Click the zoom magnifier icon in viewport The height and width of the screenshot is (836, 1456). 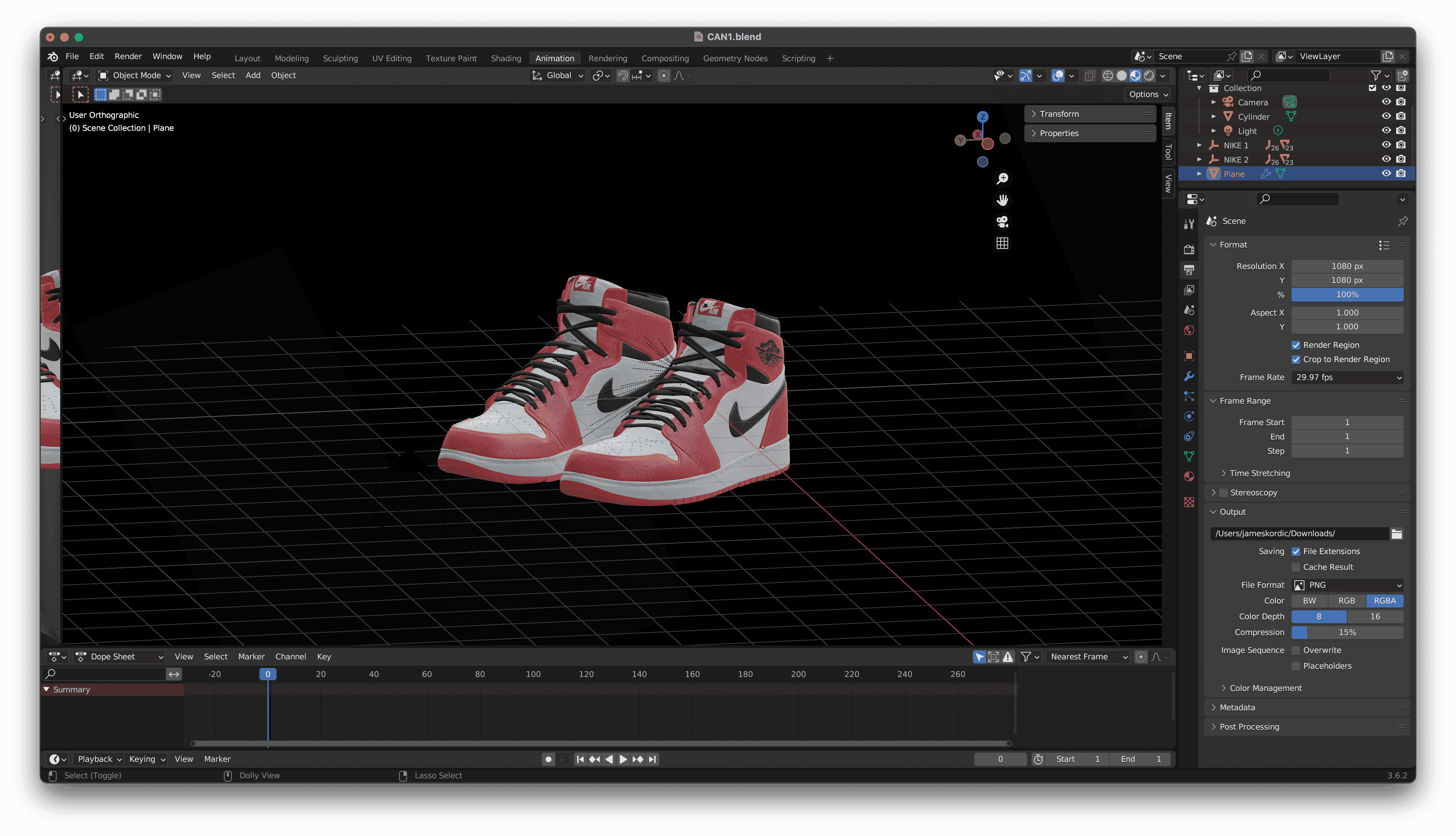1002,179
